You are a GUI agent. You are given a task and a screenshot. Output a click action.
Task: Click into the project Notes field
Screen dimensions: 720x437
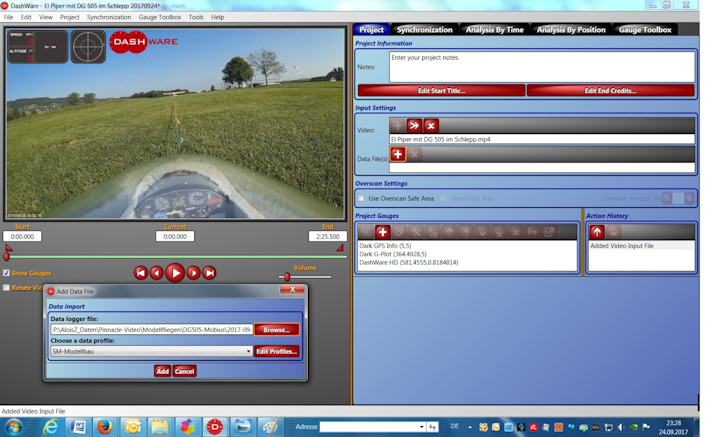[x=542, y=67]
